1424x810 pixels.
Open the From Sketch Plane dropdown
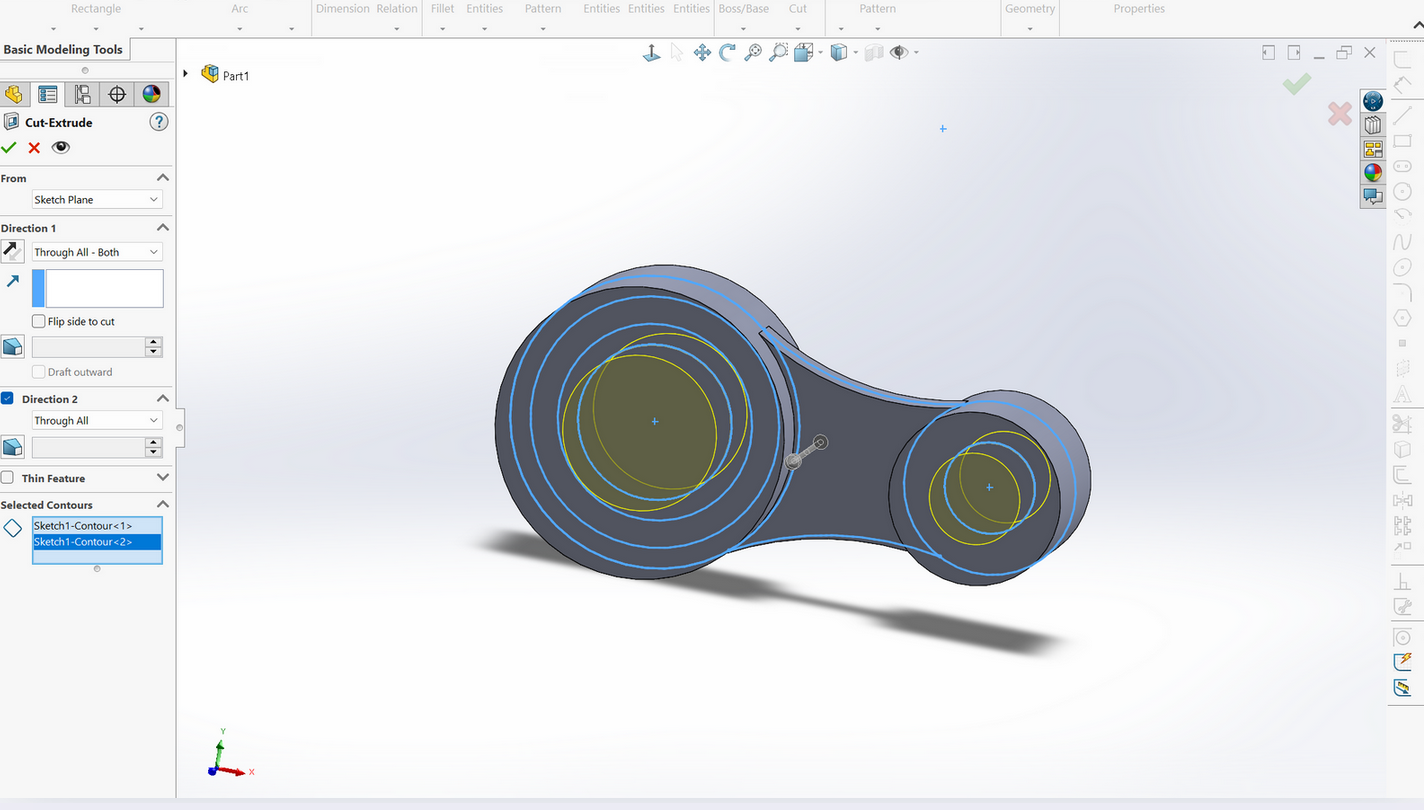[x=97, y=200]
